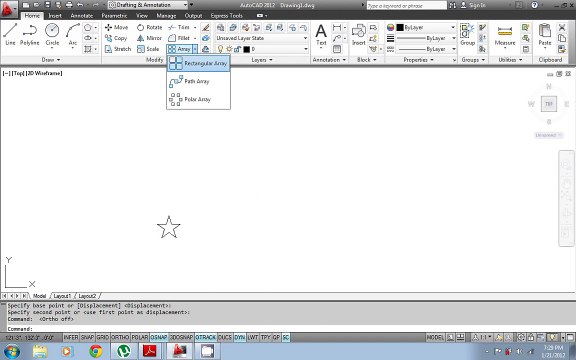The height and width of the screenshot is (360, 576).
Task: Click the MODEL space button in status bar
Action: 435,337
